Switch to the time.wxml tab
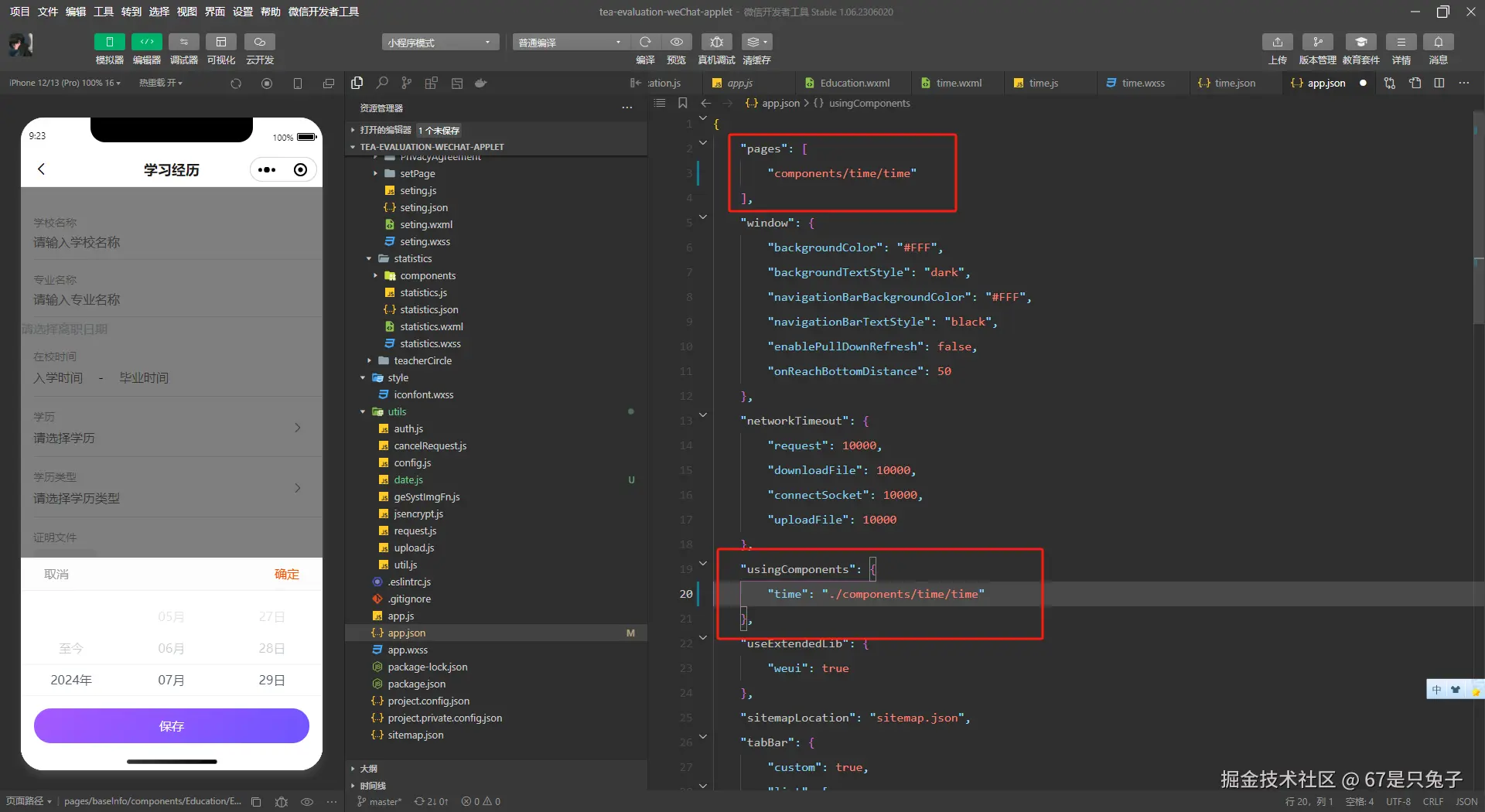 click(x=958, y=83)
